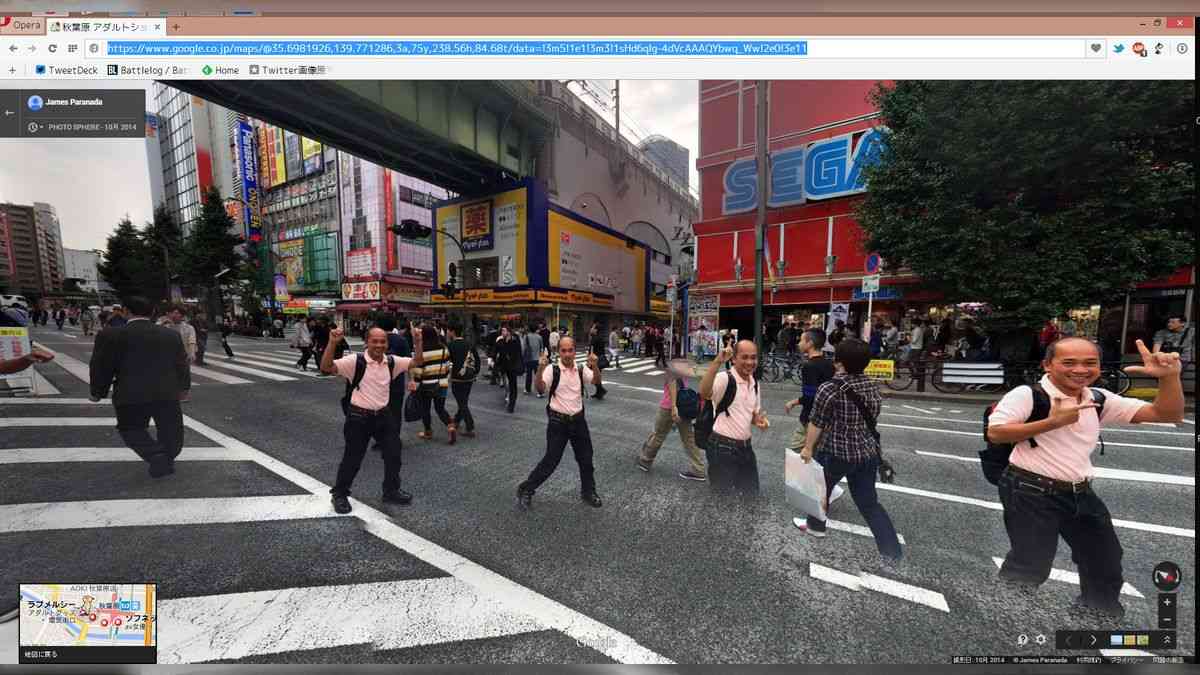Restore down the Opera window

click(1158, 22)
